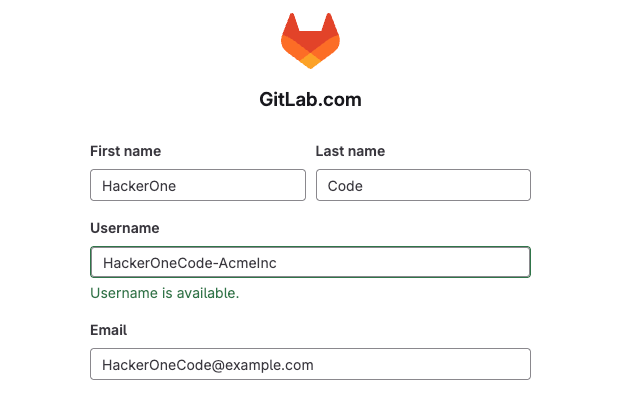
Task: Select the Email input field
Action: pyautogui.click(x=310, y=365)
